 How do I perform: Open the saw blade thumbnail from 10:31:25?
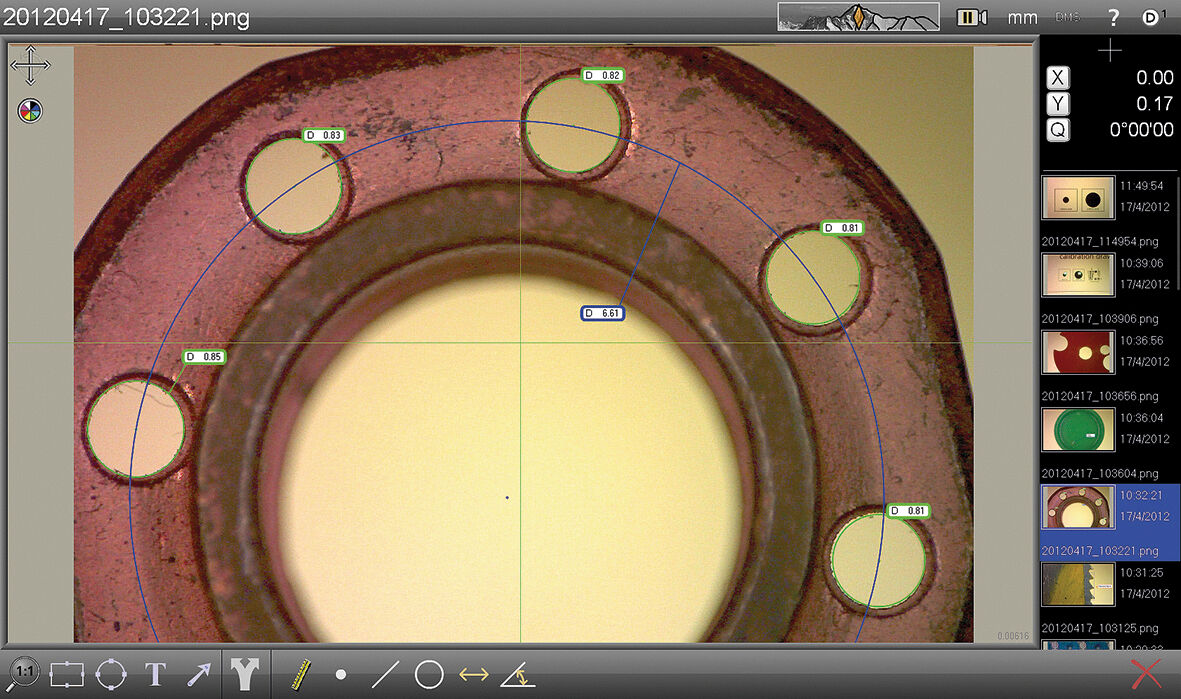click(1078, 584)
